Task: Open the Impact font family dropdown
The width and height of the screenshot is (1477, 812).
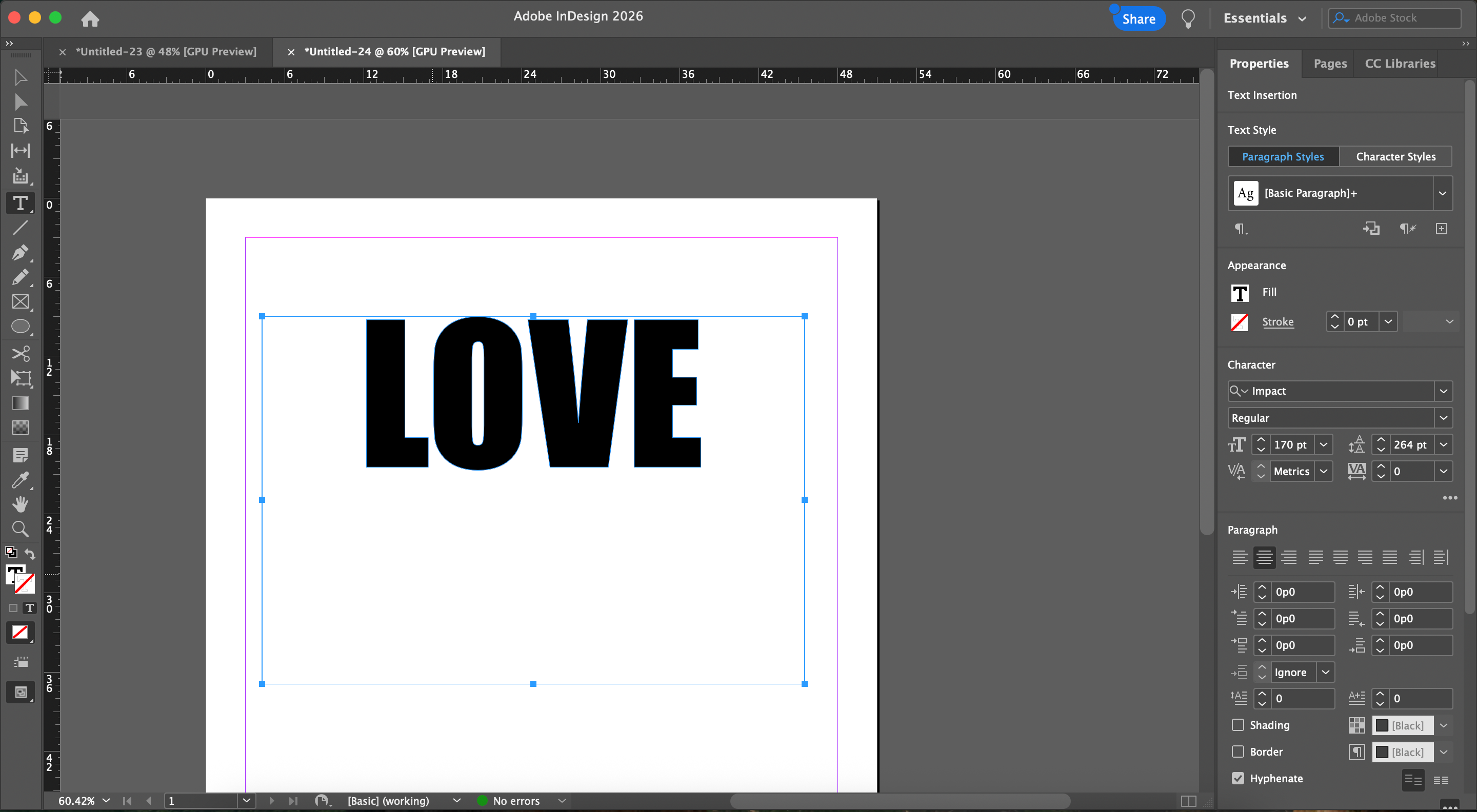Action: coord(1443,391)
